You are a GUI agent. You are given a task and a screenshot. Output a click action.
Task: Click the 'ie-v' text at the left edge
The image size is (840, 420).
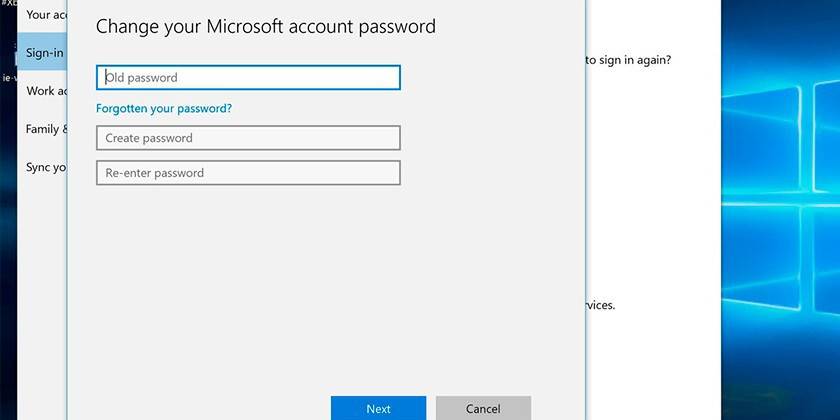[7, 75]
